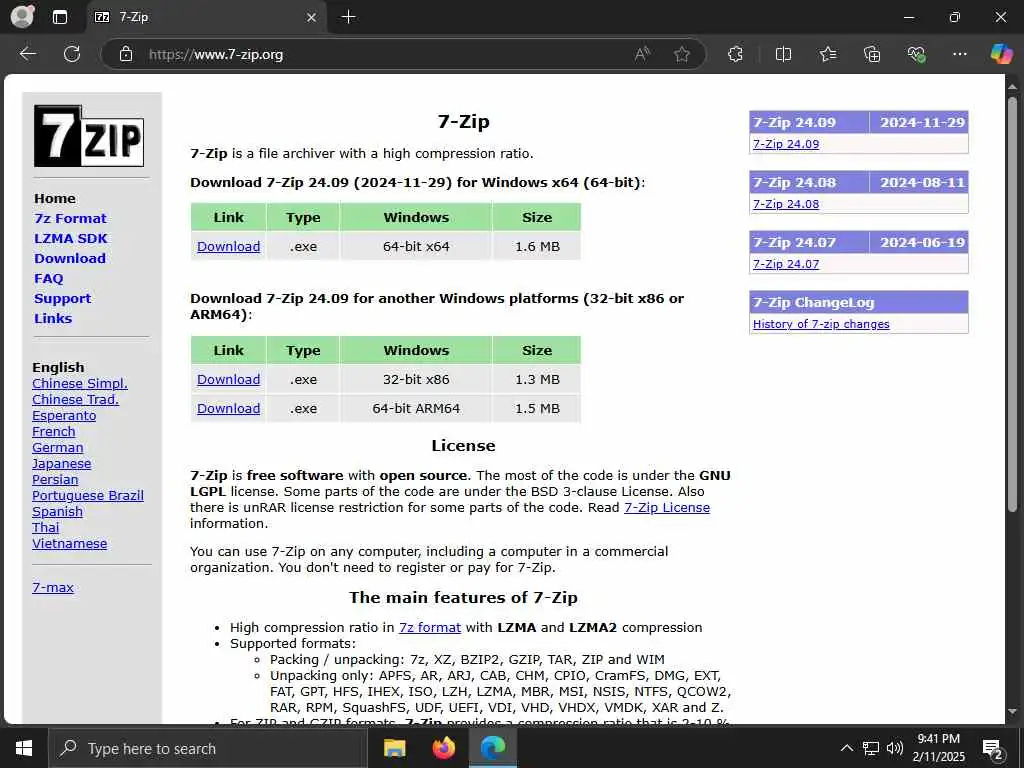Open Browser essentials heart icon

(916, 54)
